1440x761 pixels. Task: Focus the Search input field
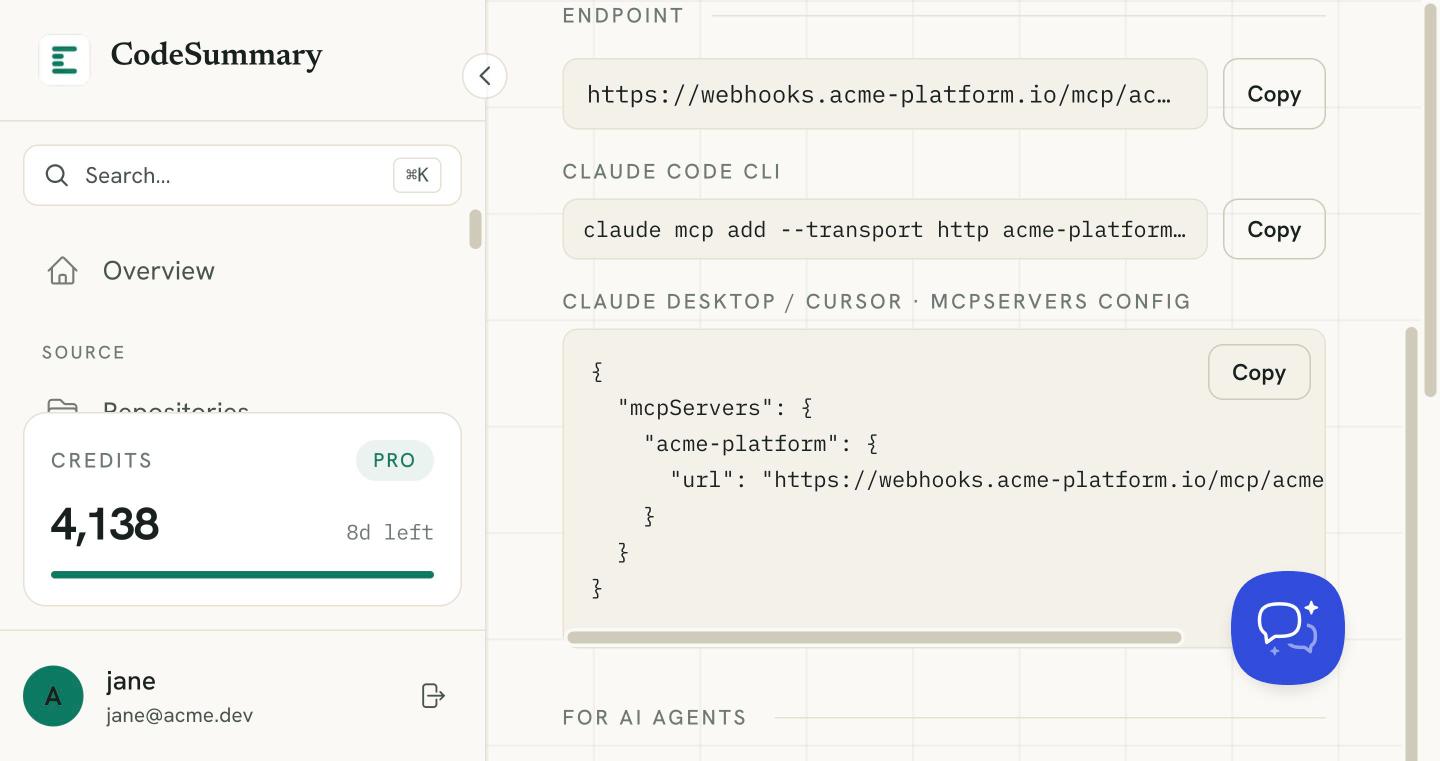point(242,176)
